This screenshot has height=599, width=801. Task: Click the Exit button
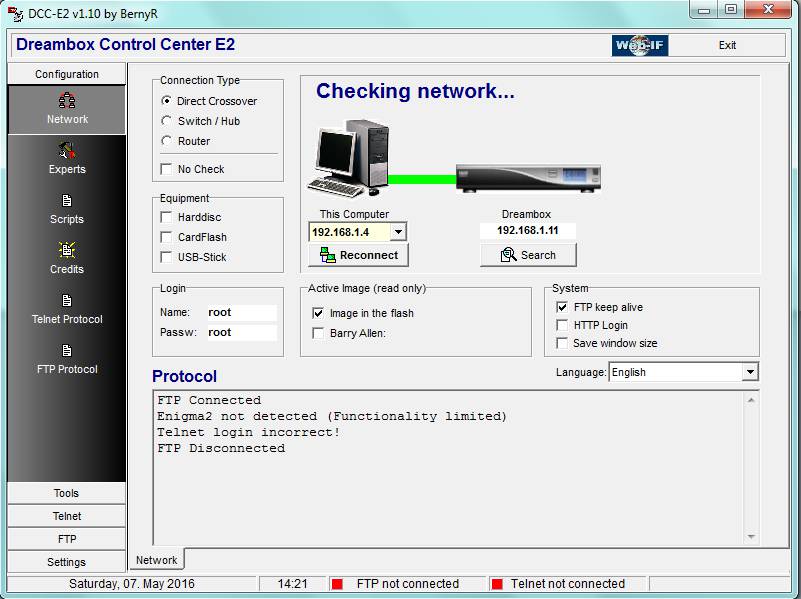(x=727, y=45)
